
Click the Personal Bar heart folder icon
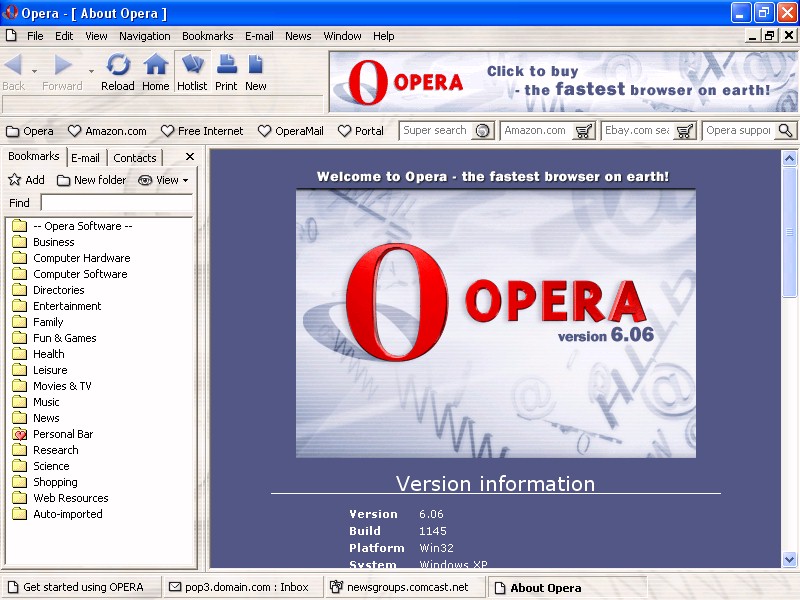(19, 434)
